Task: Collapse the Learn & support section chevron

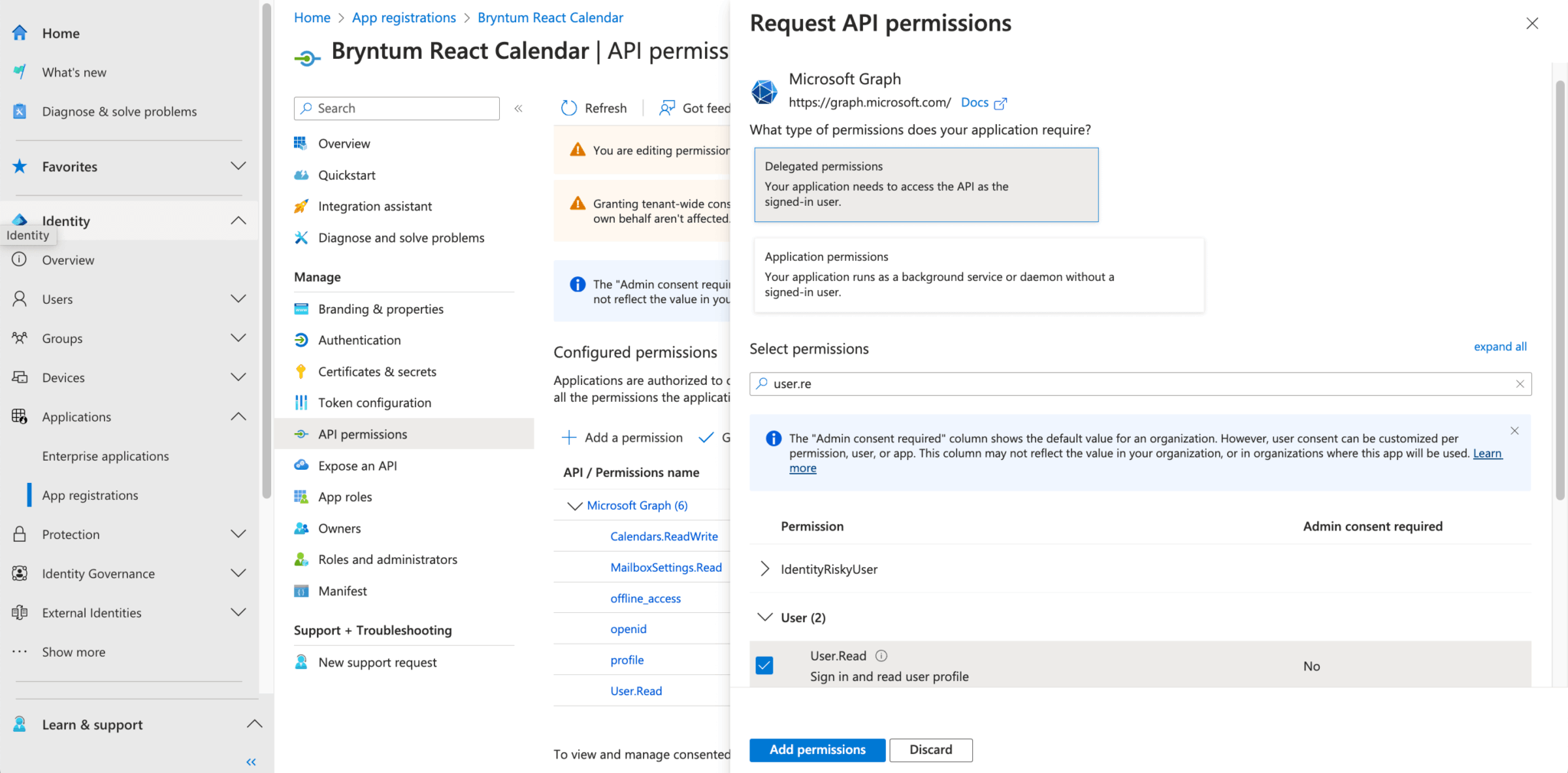Action: (255, 724)
